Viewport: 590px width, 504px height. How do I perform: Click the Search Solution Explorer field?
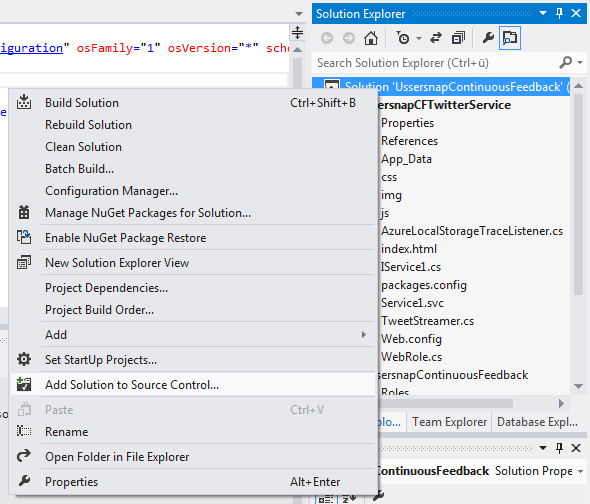click(x=436, y=62)
